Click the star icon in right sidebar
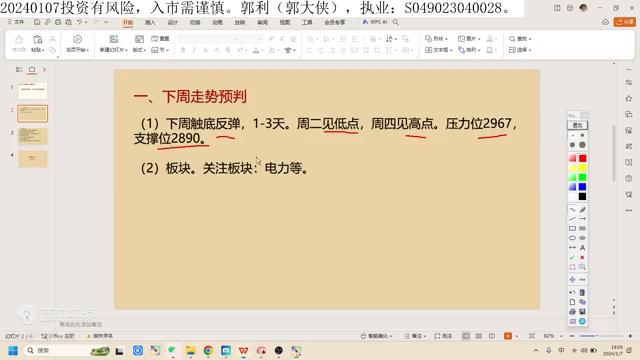640x360 pixels. tap(629, 98)
